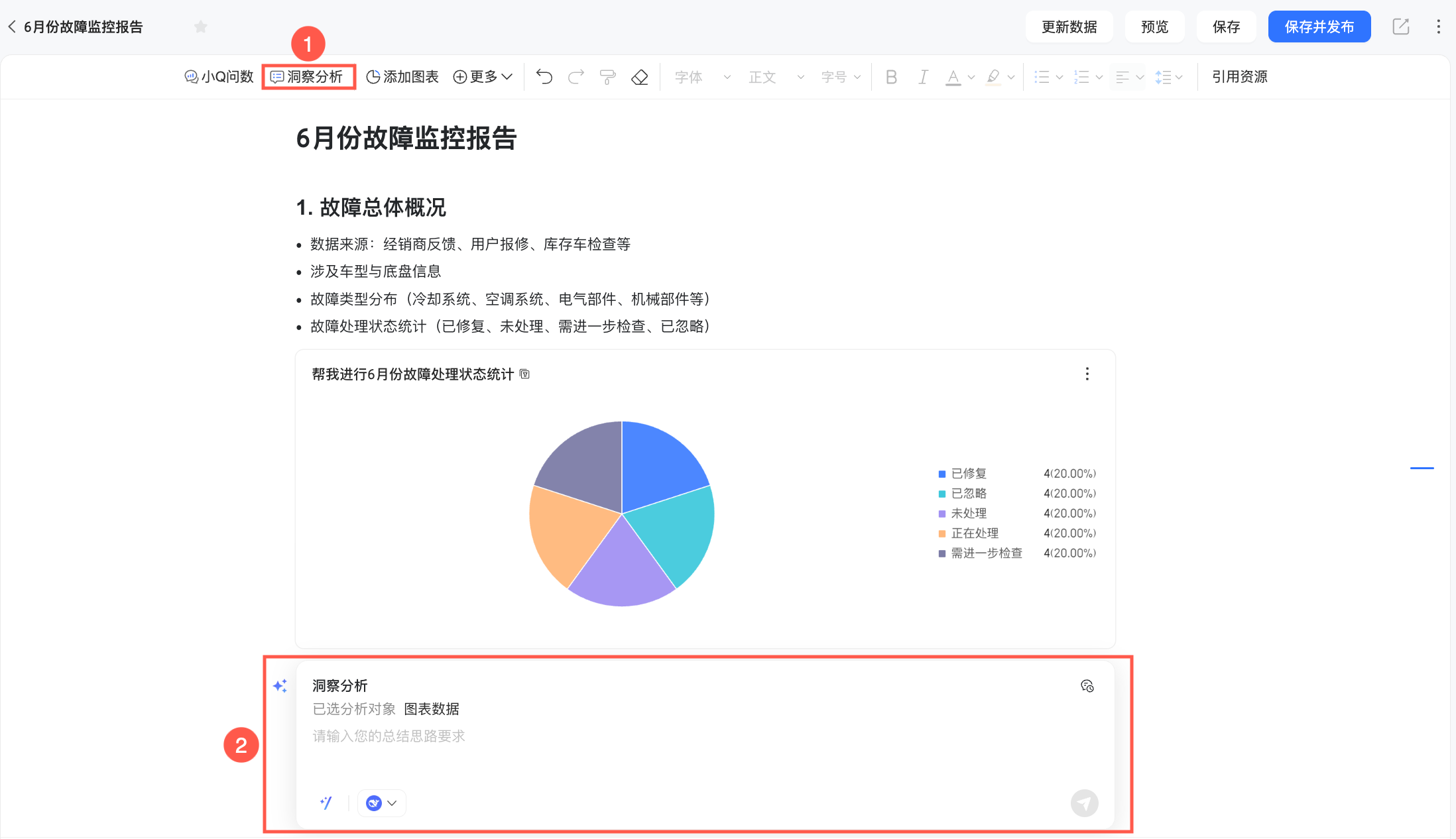Click the undo arrow icon
This screenshot has width=1456, height=839.
click(x=544, y=77)
